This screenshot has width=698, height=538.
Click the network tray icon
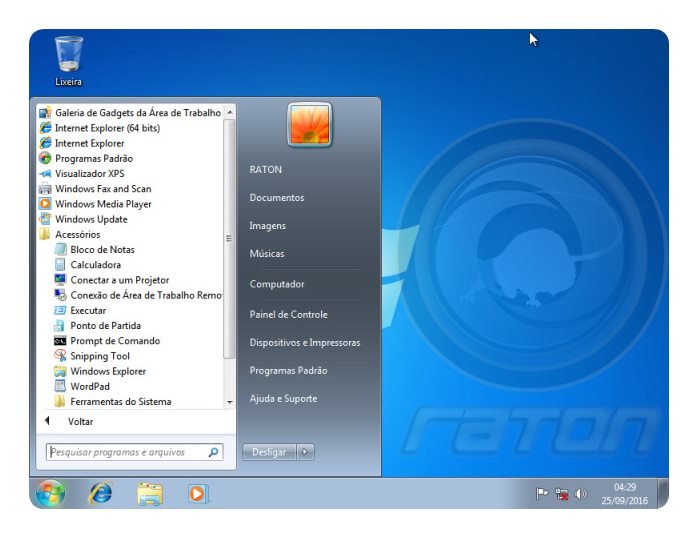561,494
